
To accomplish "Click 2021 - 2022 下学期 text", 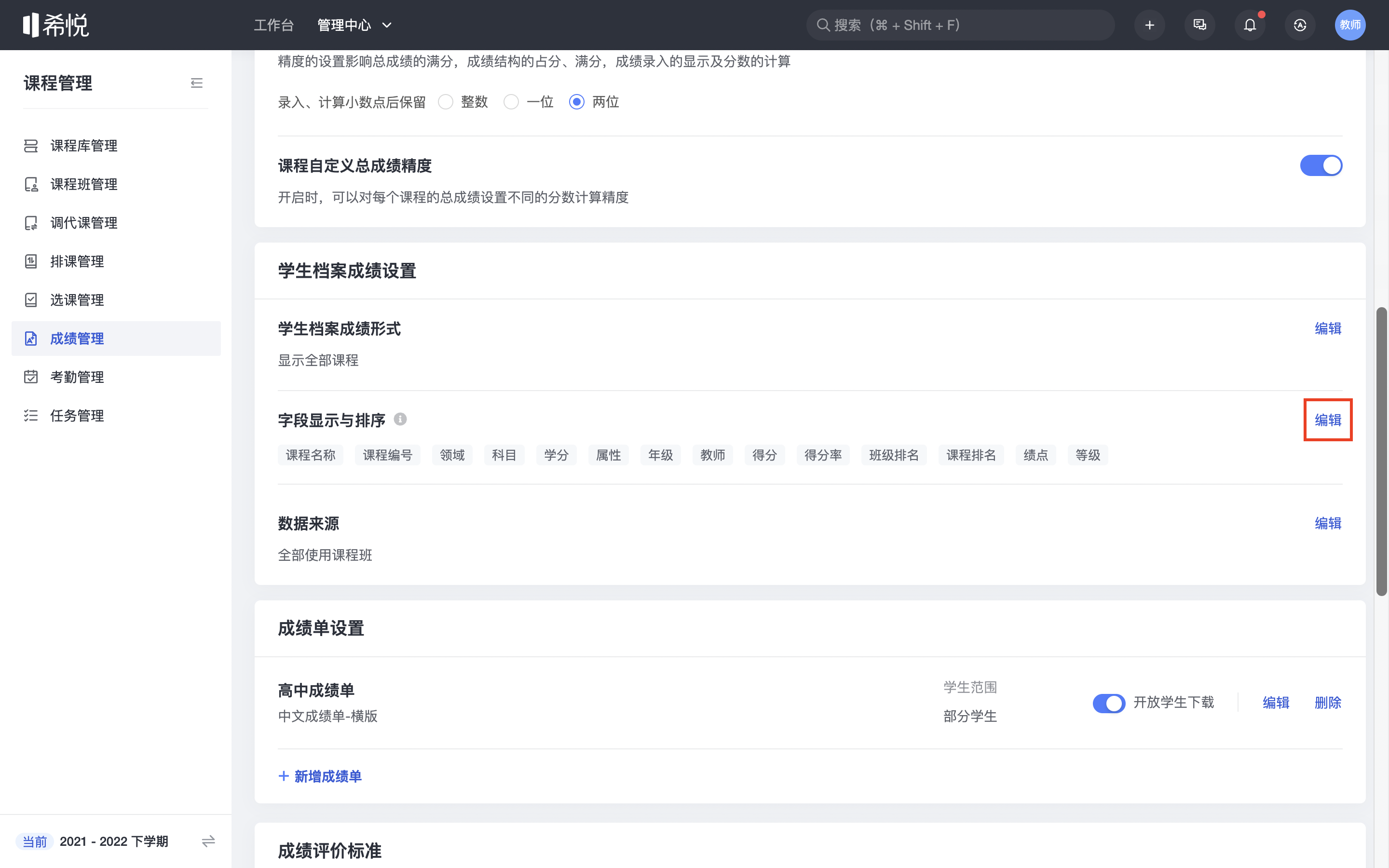I will pos(114,841).
